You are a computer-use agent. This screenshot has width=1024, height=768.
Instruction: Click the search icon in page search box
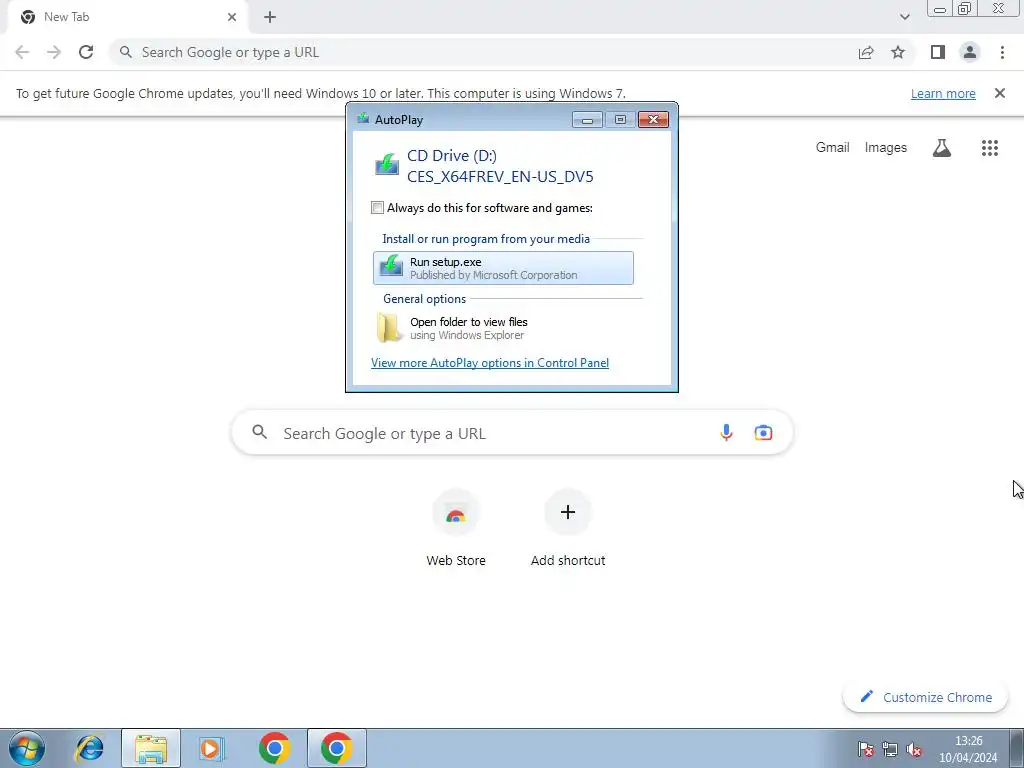point(260,432)
